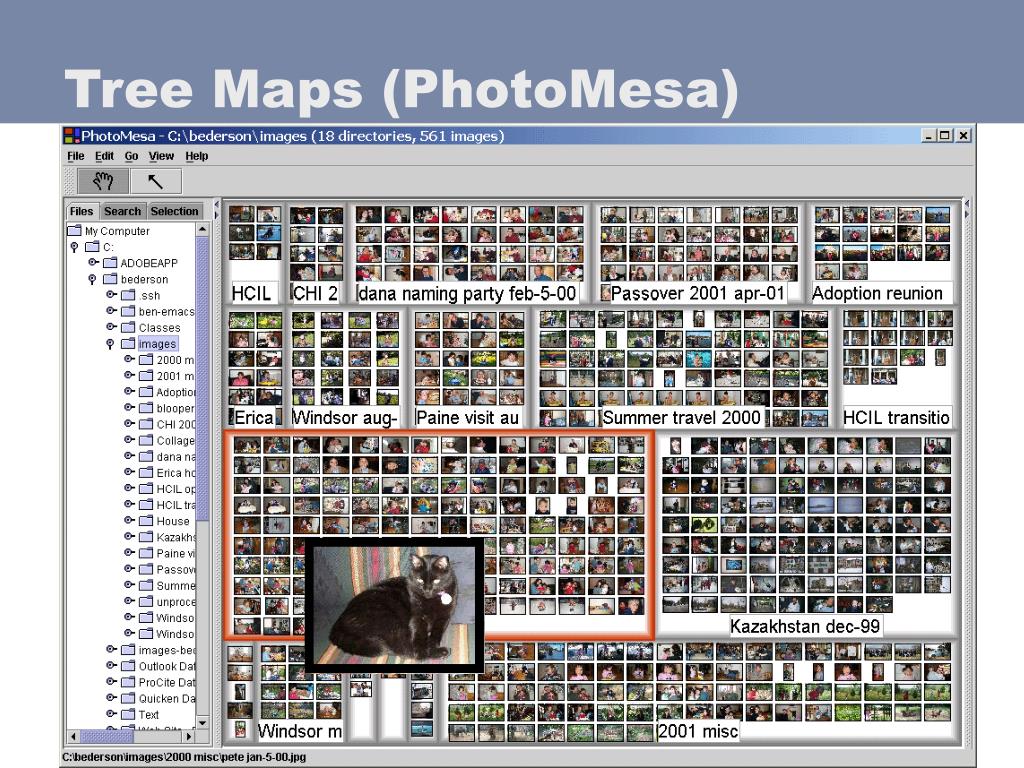
Task: Open the Help menu
Action: [197, 156]
